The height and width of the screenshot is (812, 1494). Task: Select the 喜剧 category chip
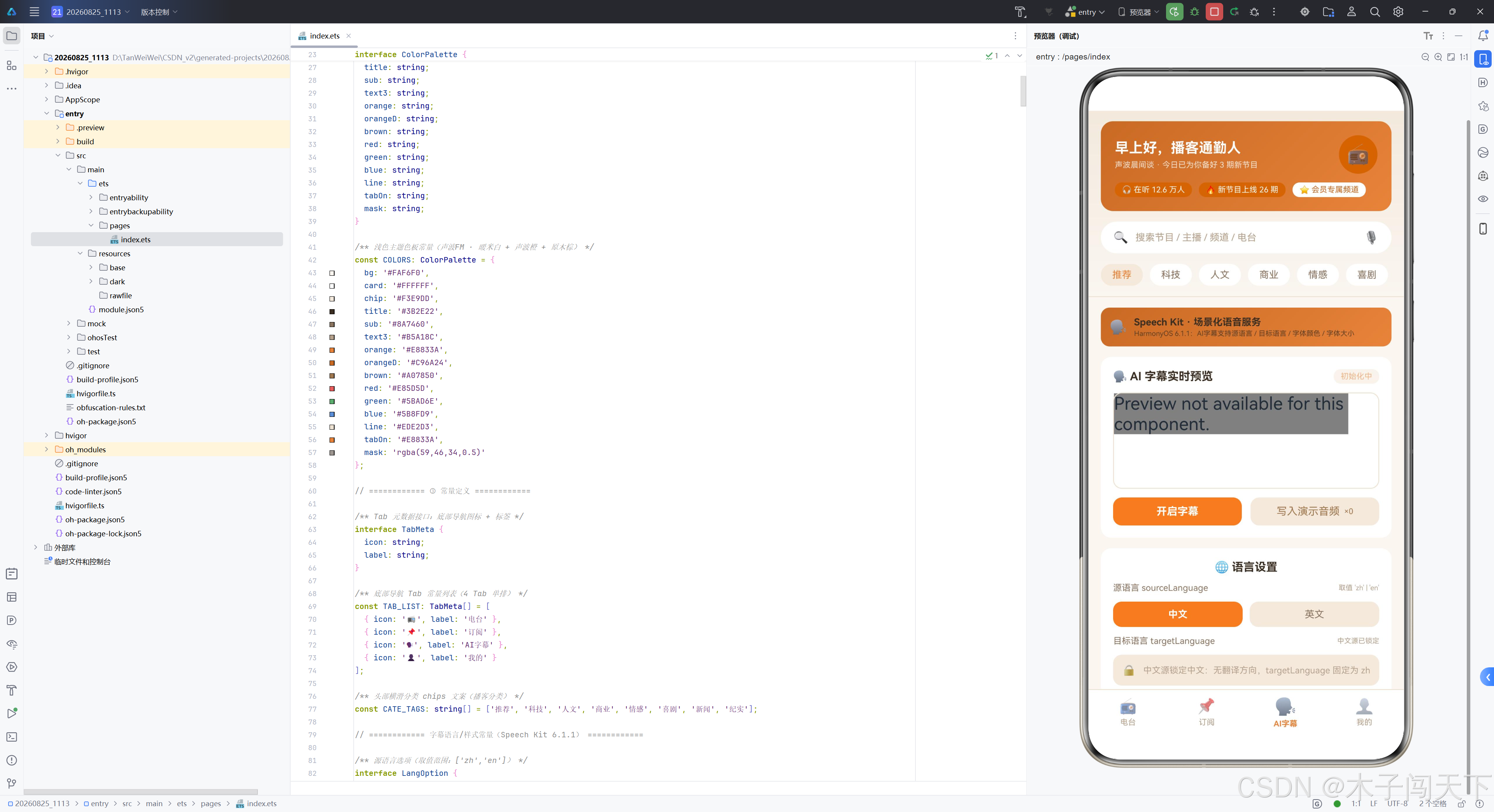click(x=1366, y=275)
